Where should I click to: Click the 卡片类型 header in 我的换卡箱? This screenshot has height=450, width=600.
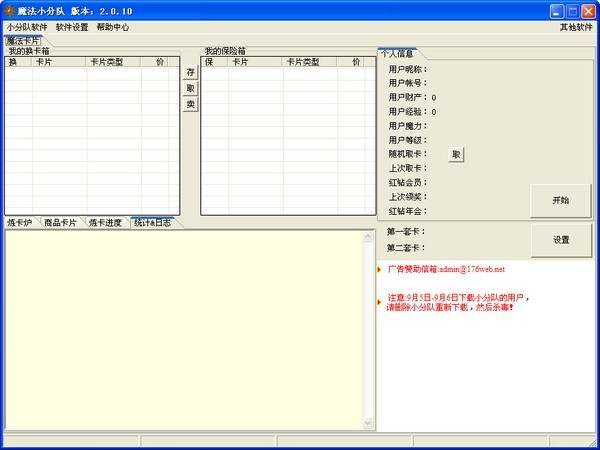coord(113,62)
